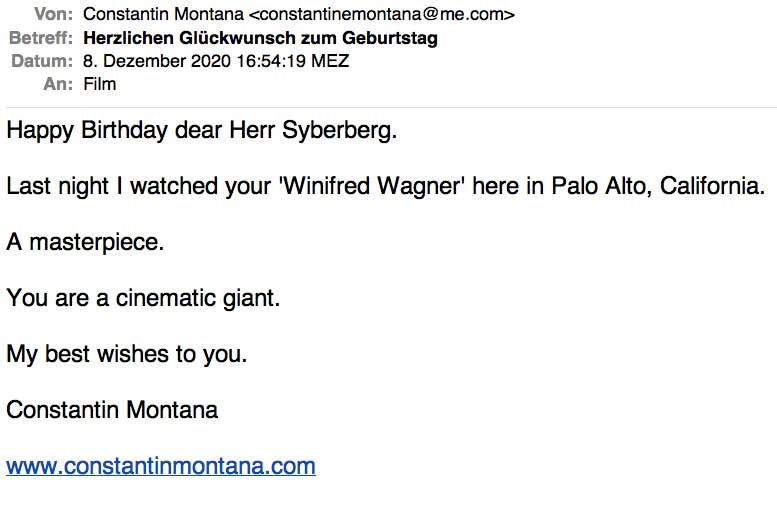Select the recipient 'Film' in An field
Screen dimensions: 777x516
pos(100,84)
